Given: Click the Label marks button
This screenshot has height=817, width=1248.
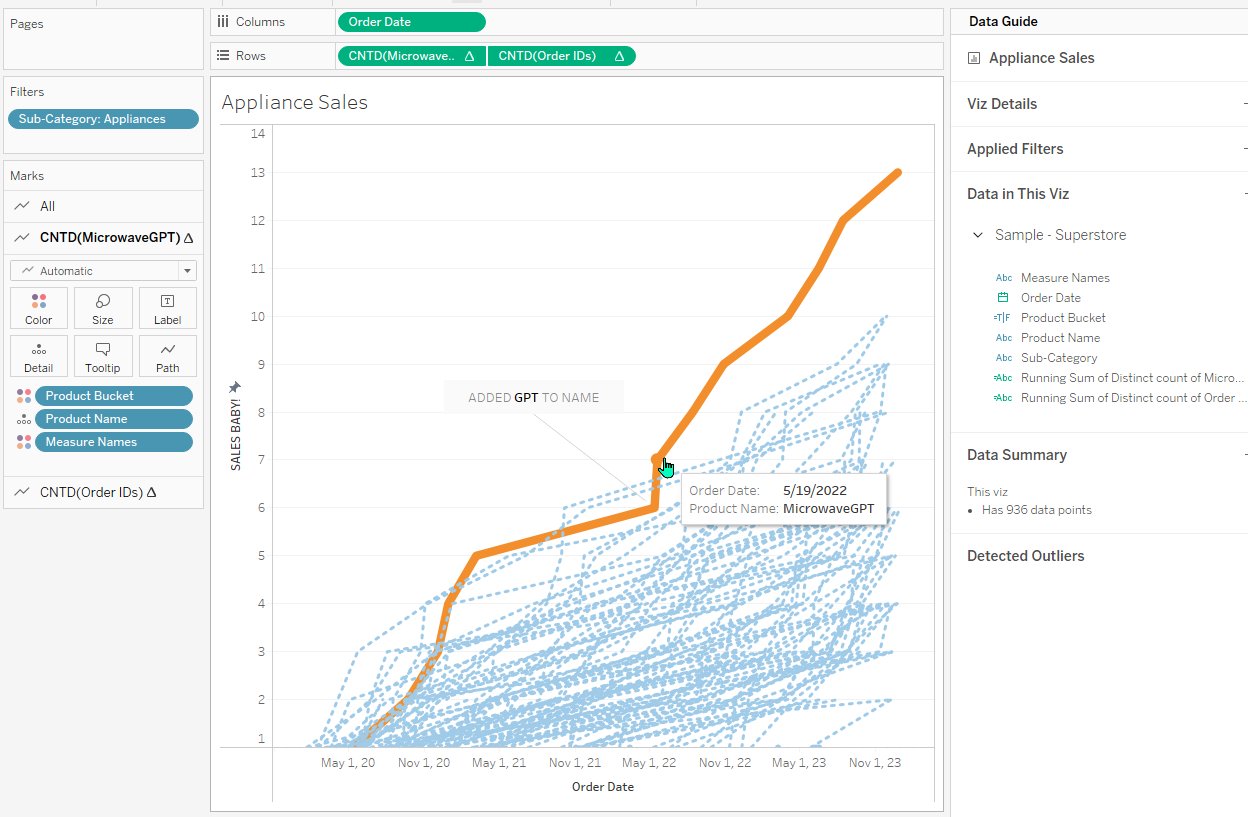Looking at the screenshot, I should [x=167, y=308].
